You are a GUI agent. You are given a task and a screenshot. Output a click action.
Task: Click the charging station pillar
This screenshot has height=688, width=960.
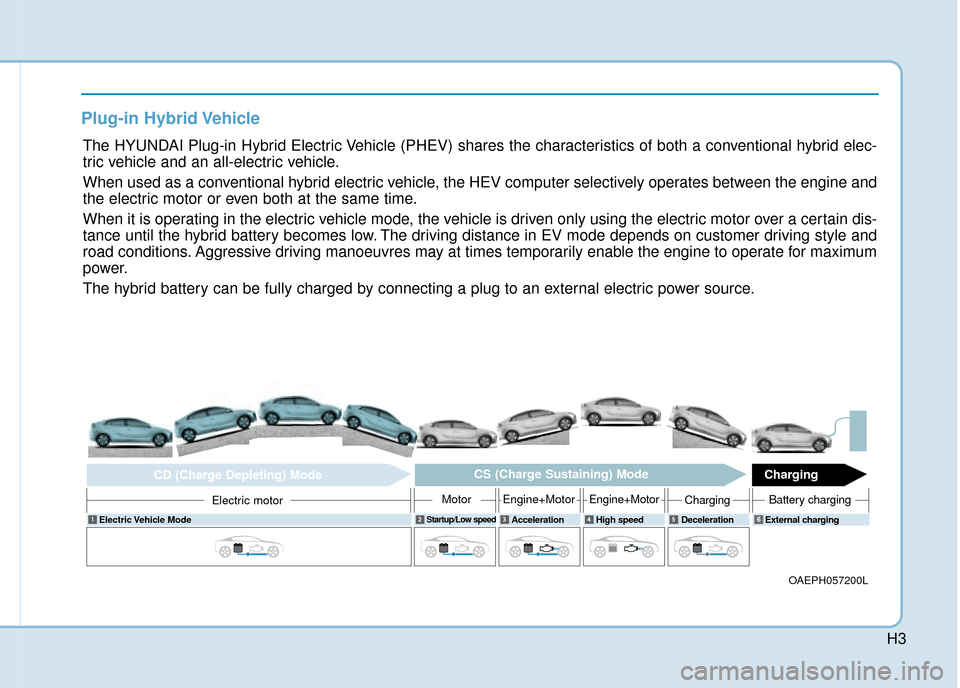[x=858, y=431]
